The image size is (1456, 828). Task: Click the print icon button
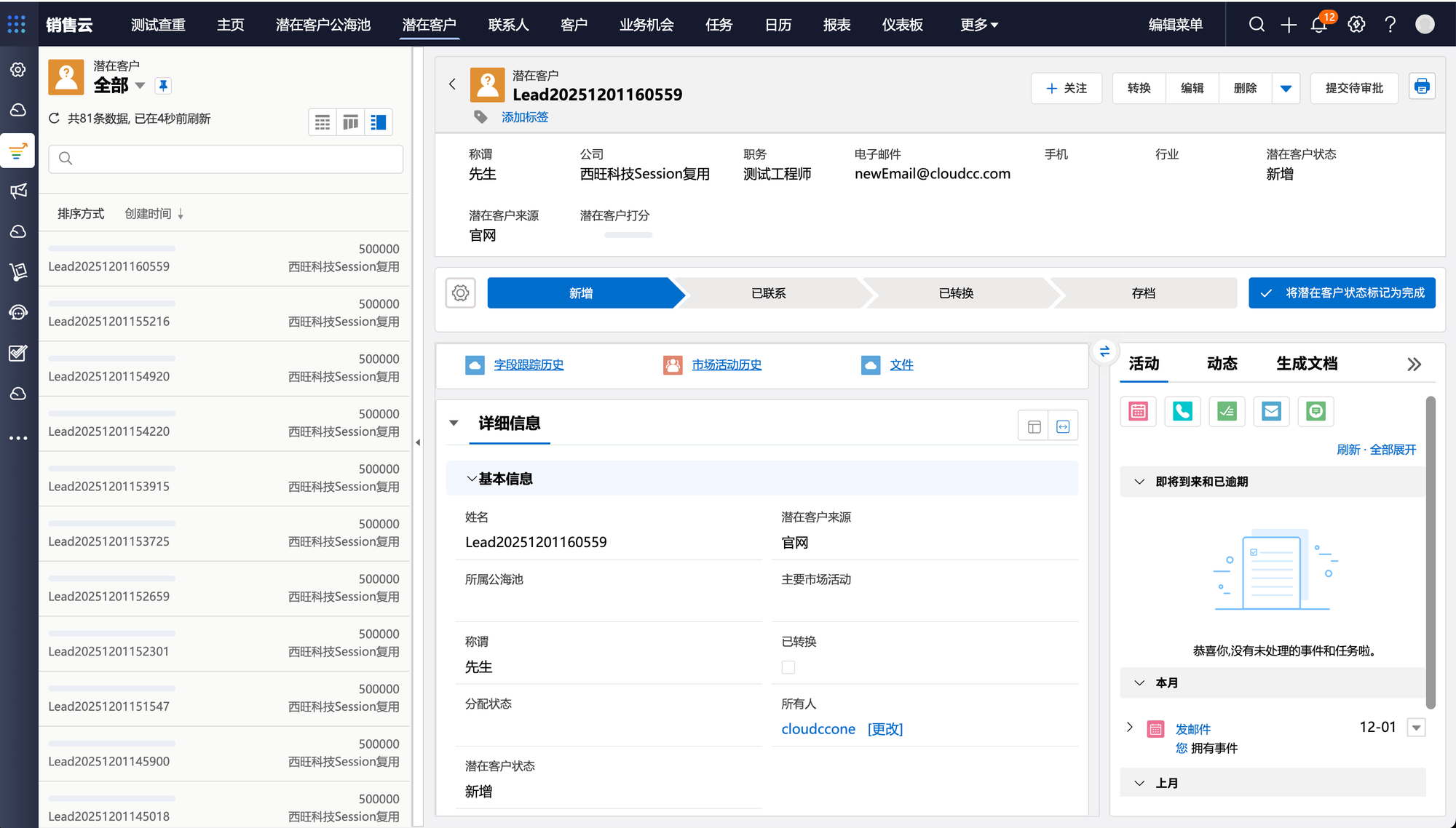[x=1422, y=87]
